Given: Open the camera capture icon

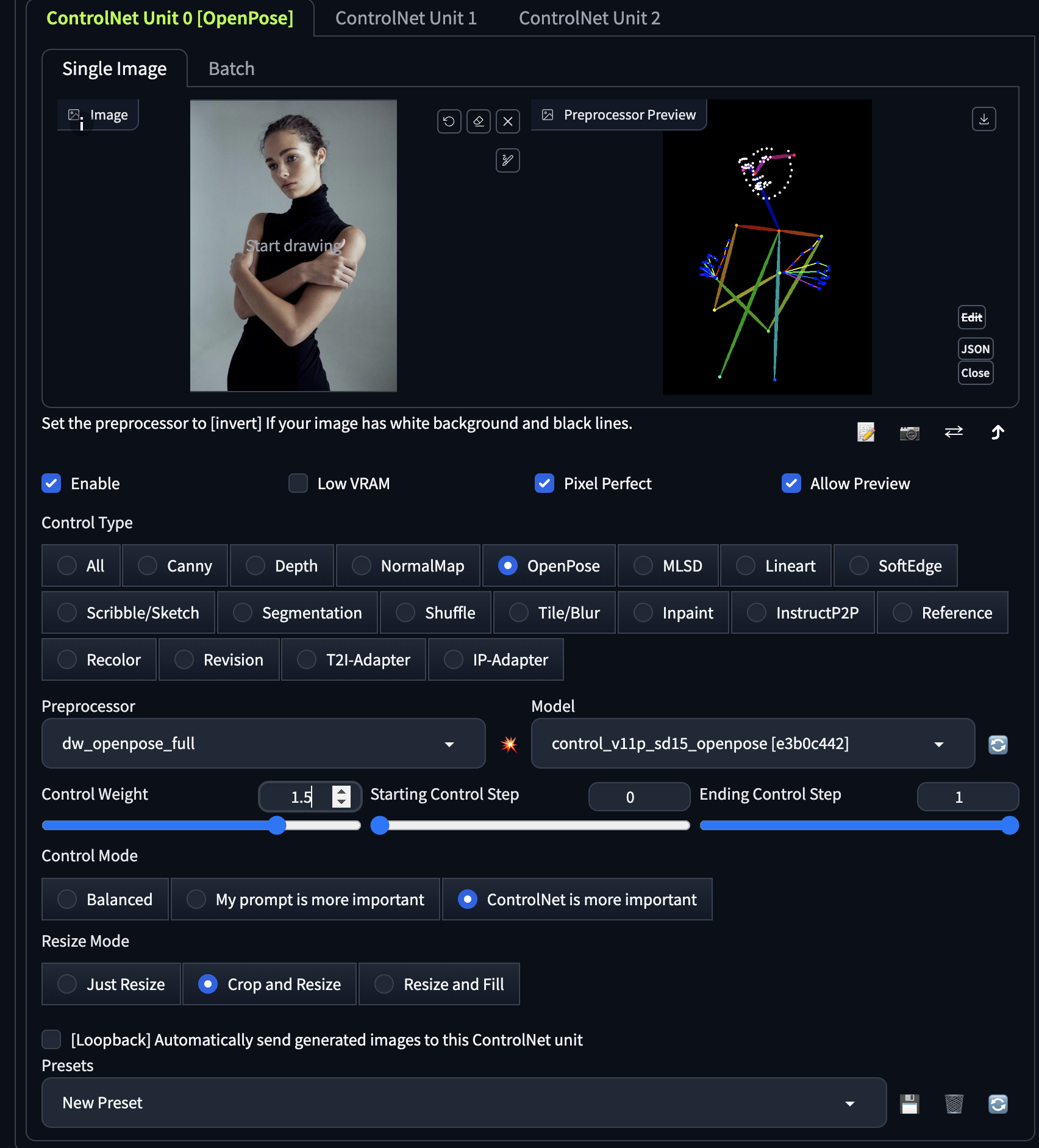Looking at the screenshot, I should point(909,432).
